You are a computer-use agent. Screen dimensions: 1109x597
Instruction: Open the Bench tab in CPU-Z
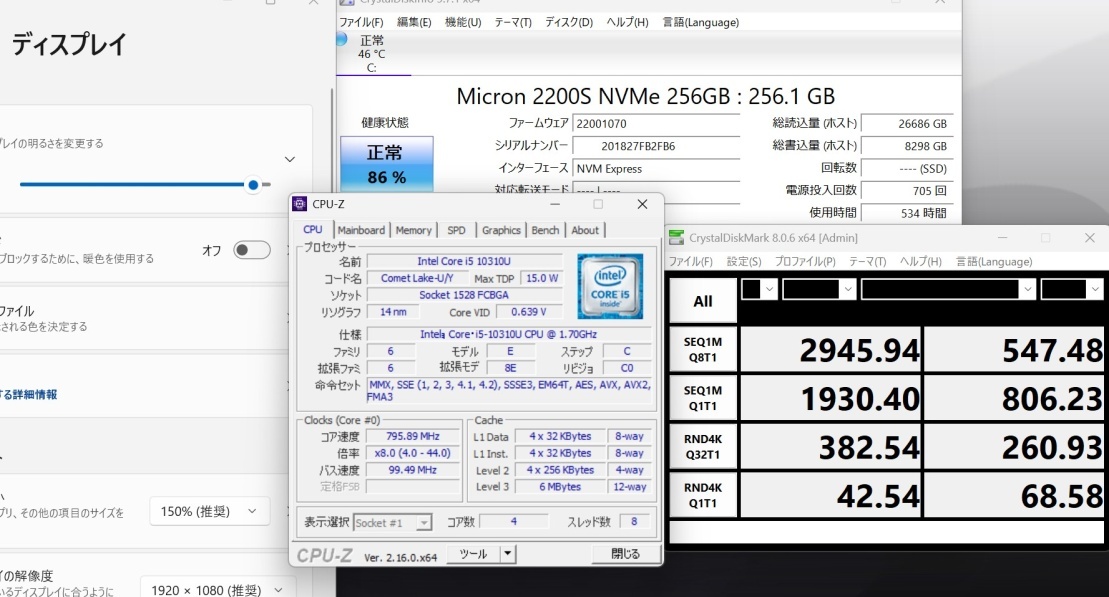(545, 229)
